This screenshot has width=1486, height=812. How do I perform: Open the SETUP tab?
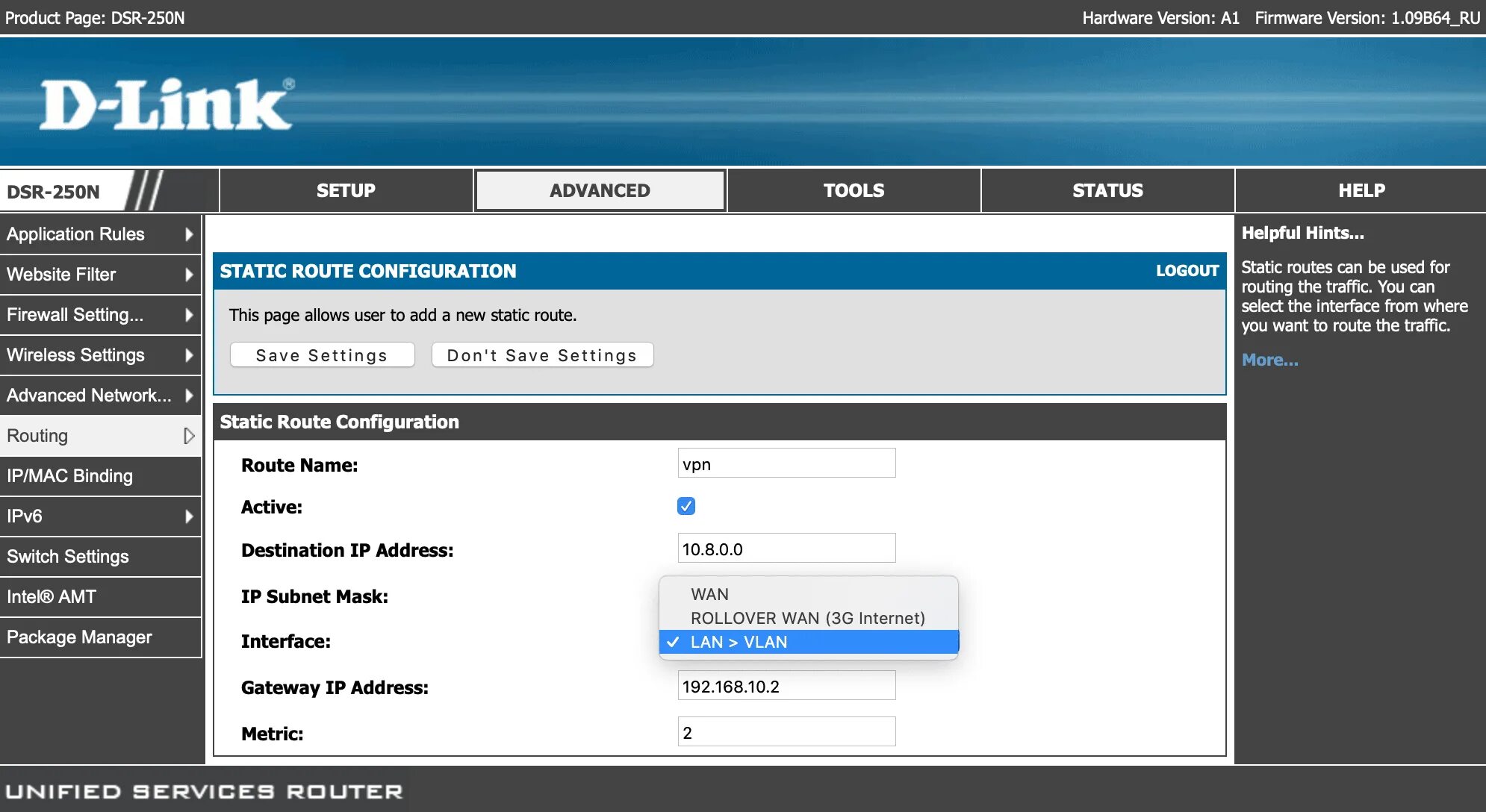[x=346, y=190]
